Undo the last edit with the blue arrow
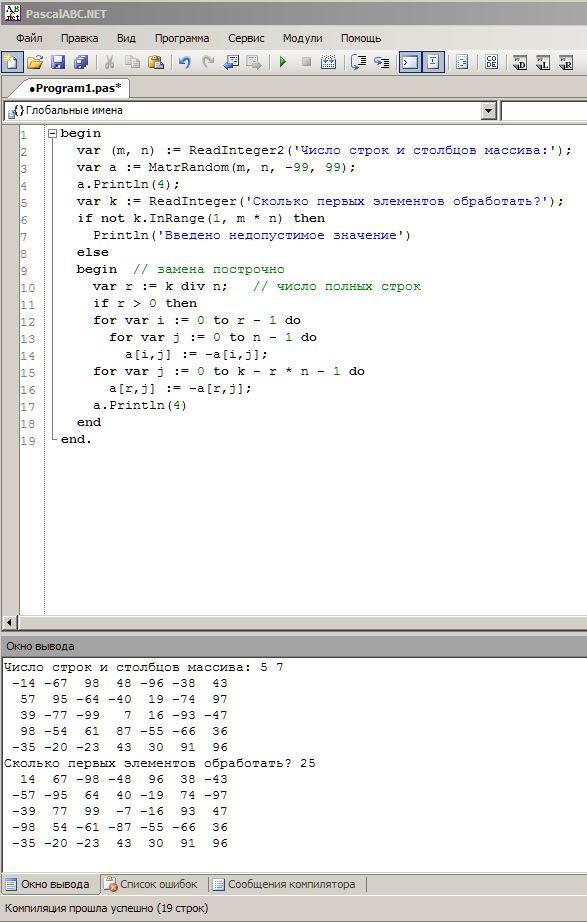Viewport: 587px width, 922px height. pyautogui.click(x=185, y=62)
